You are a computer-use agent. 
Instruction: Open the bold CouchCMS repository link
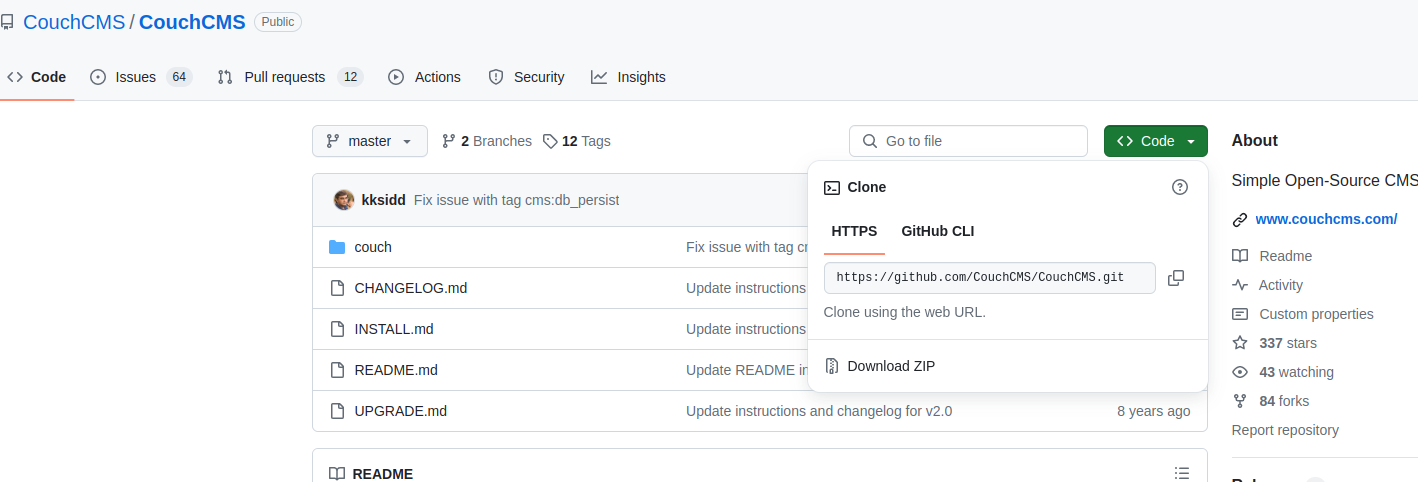coord(192,22)
